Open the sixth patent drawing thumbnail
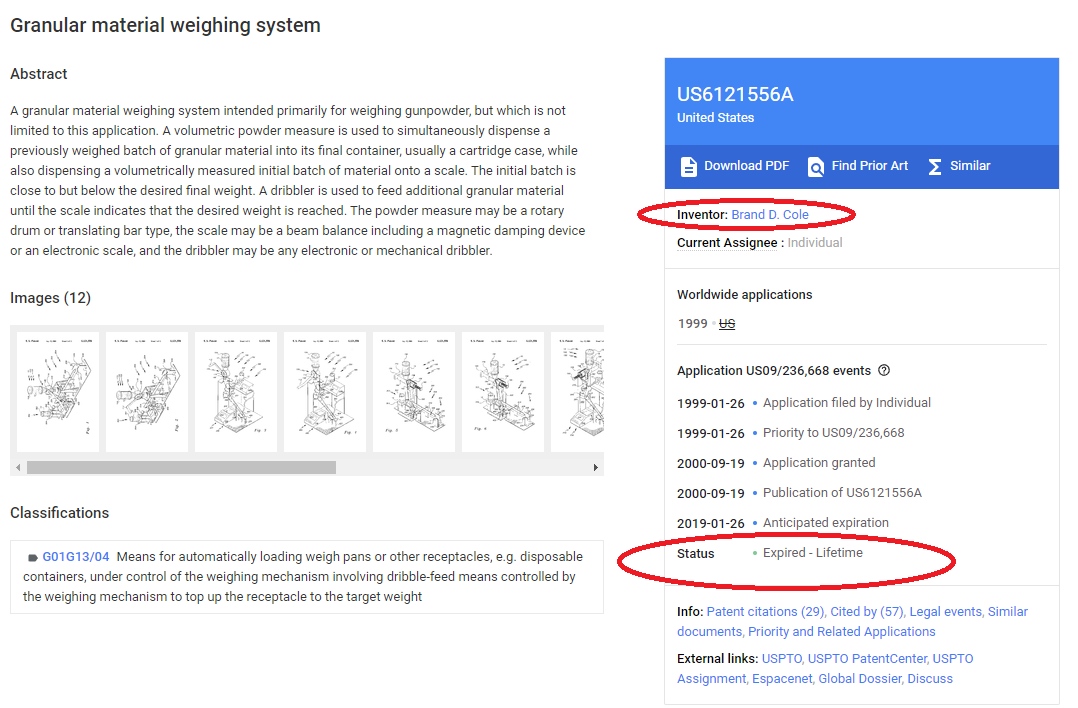The image size is (1078, 708). click(x=503, y=392)
